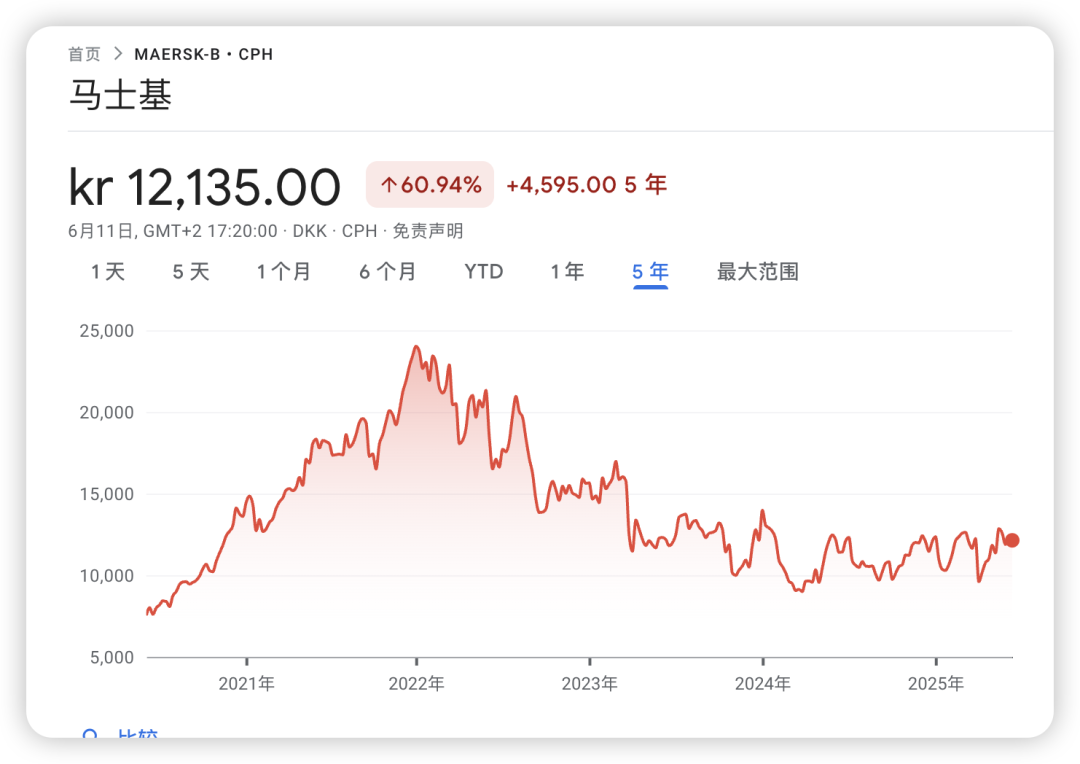The width and height of the screenshot is (1080, 764).
Task: Select the 1个月 range tab
Action: coord(284,272)
